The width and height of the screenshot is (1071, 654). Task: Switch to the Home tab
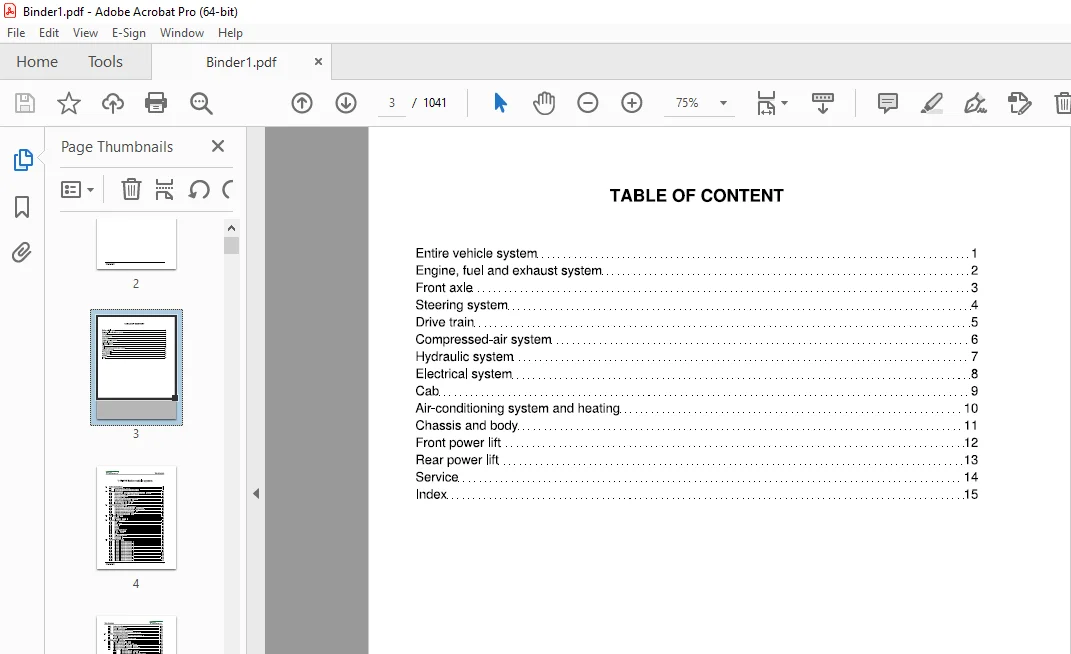[x=37, y=62]
